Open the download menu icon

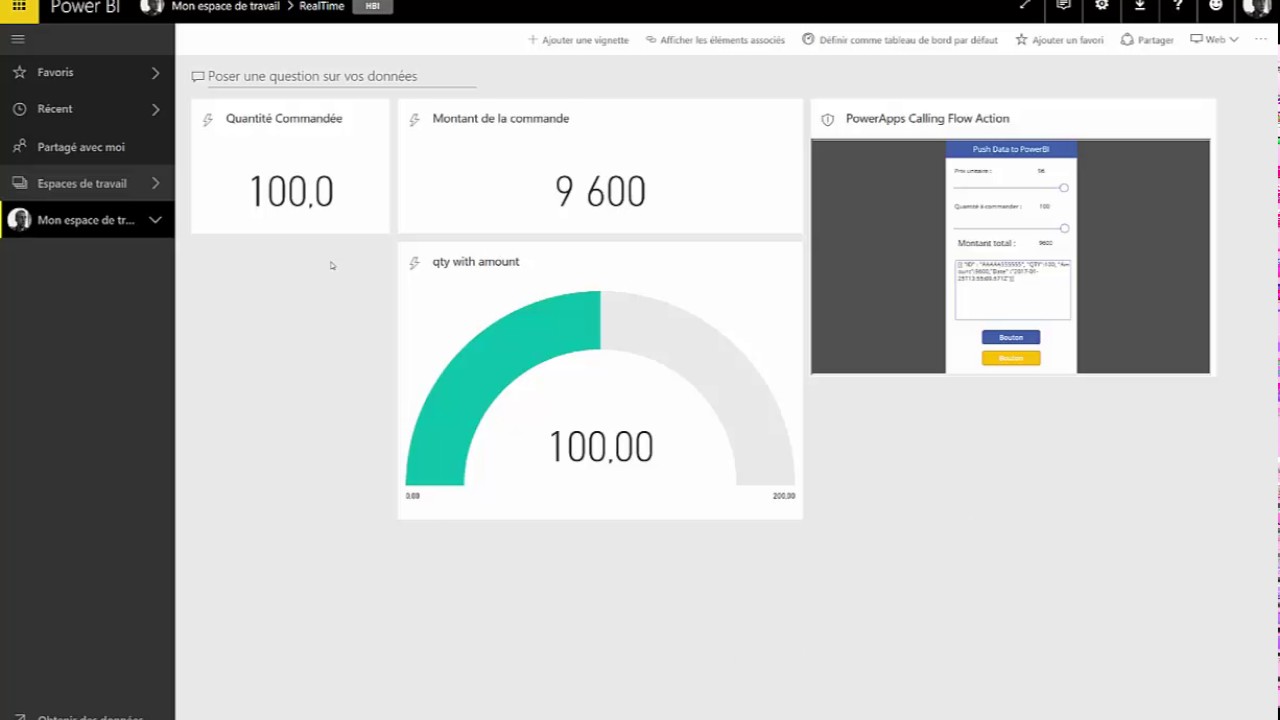click(1139, 6)
